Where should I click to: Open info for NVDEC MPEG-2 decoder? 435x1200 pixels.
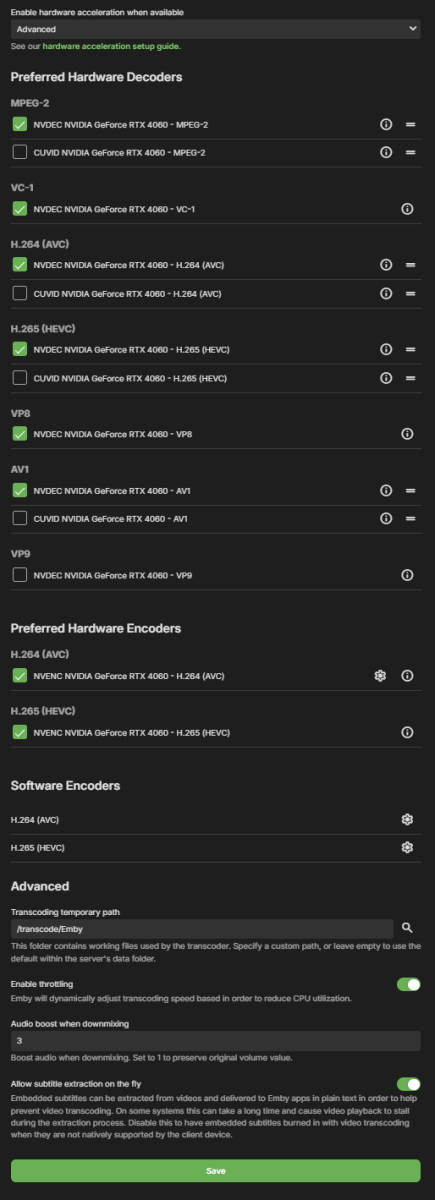coord(386,125)
